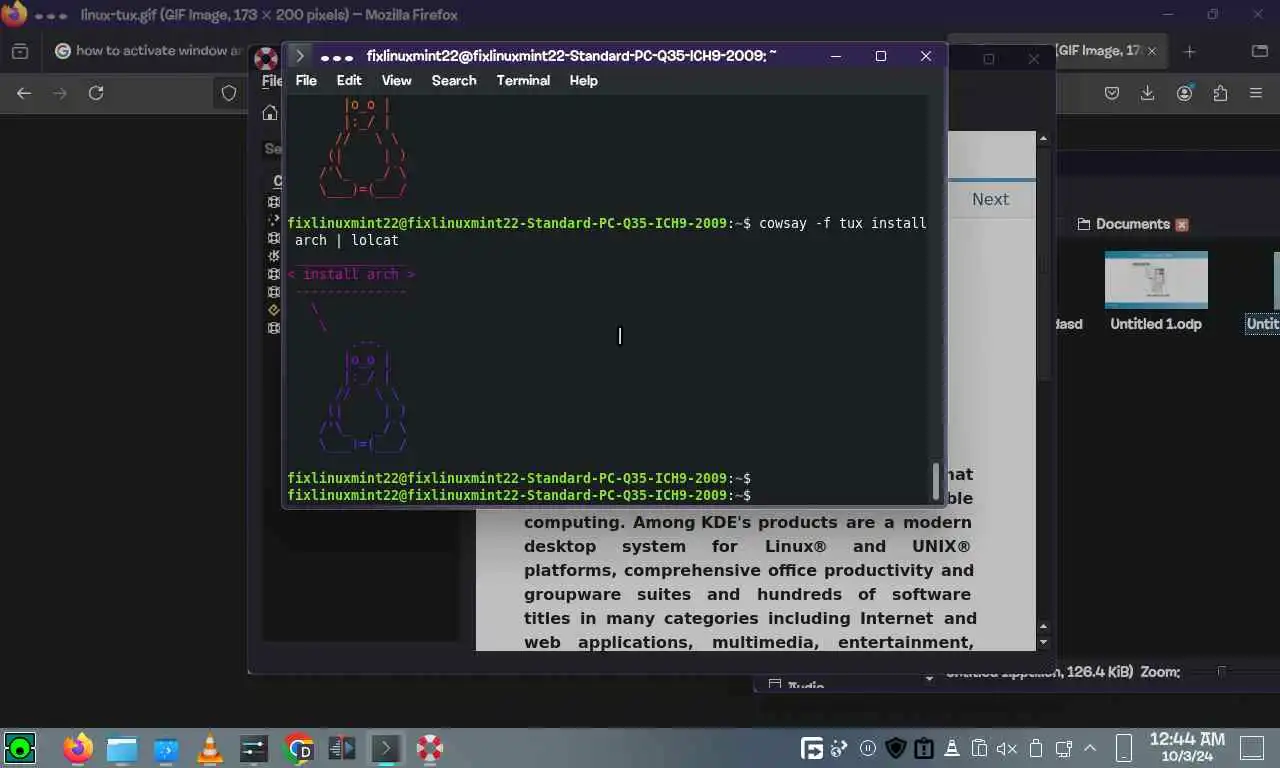The height and width of the screenshot is (768, 1280).
Task: Click the shield tray icon
Action: point(896,748)
